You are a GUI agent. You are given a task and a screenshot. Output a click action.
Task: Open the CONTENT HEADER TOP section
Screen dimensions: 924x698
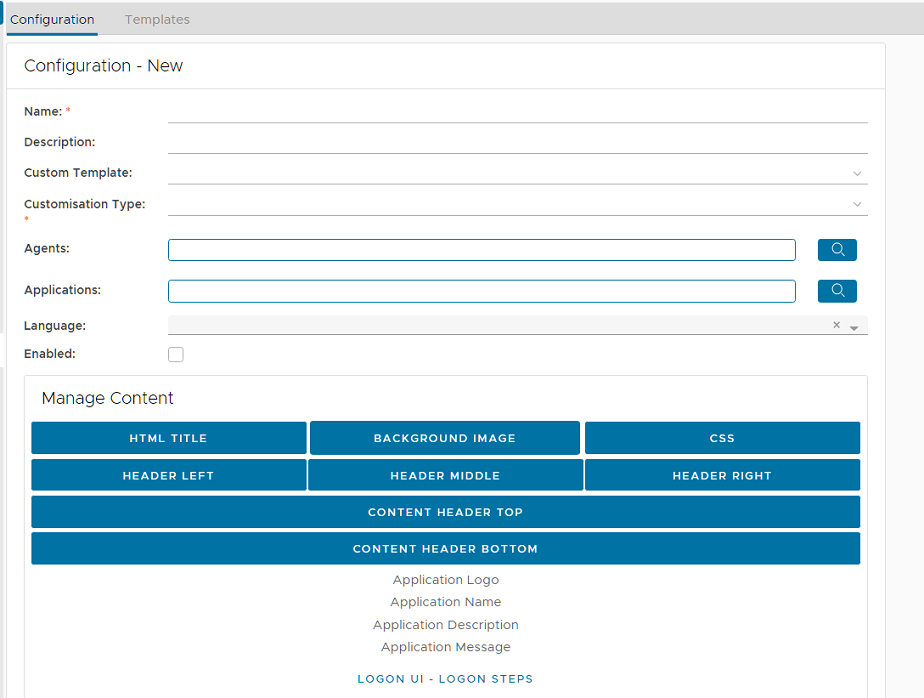(445, 512)
